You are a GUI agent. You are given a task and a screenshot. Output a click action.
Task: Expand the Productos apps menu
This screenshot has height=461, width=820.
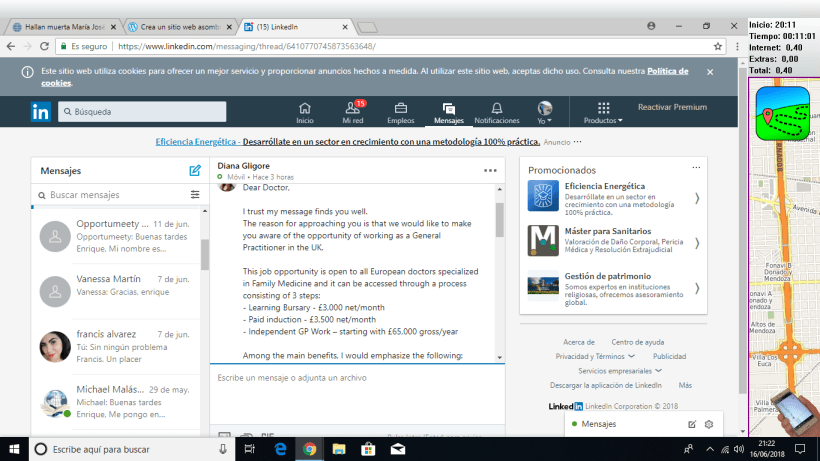pyautogui.click(x=603, y=113)
